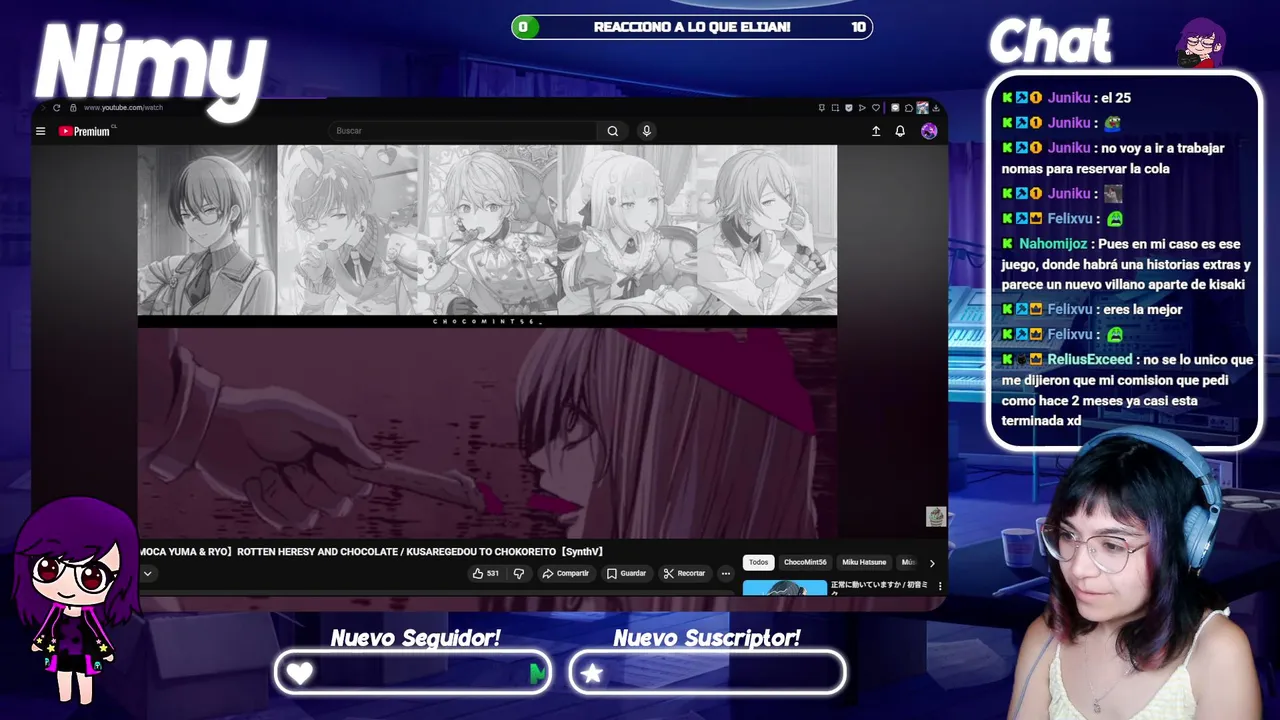The image size is (1280, 720).
Task: Click the YouTube Premium logo
Action: [x=85, y=131]
